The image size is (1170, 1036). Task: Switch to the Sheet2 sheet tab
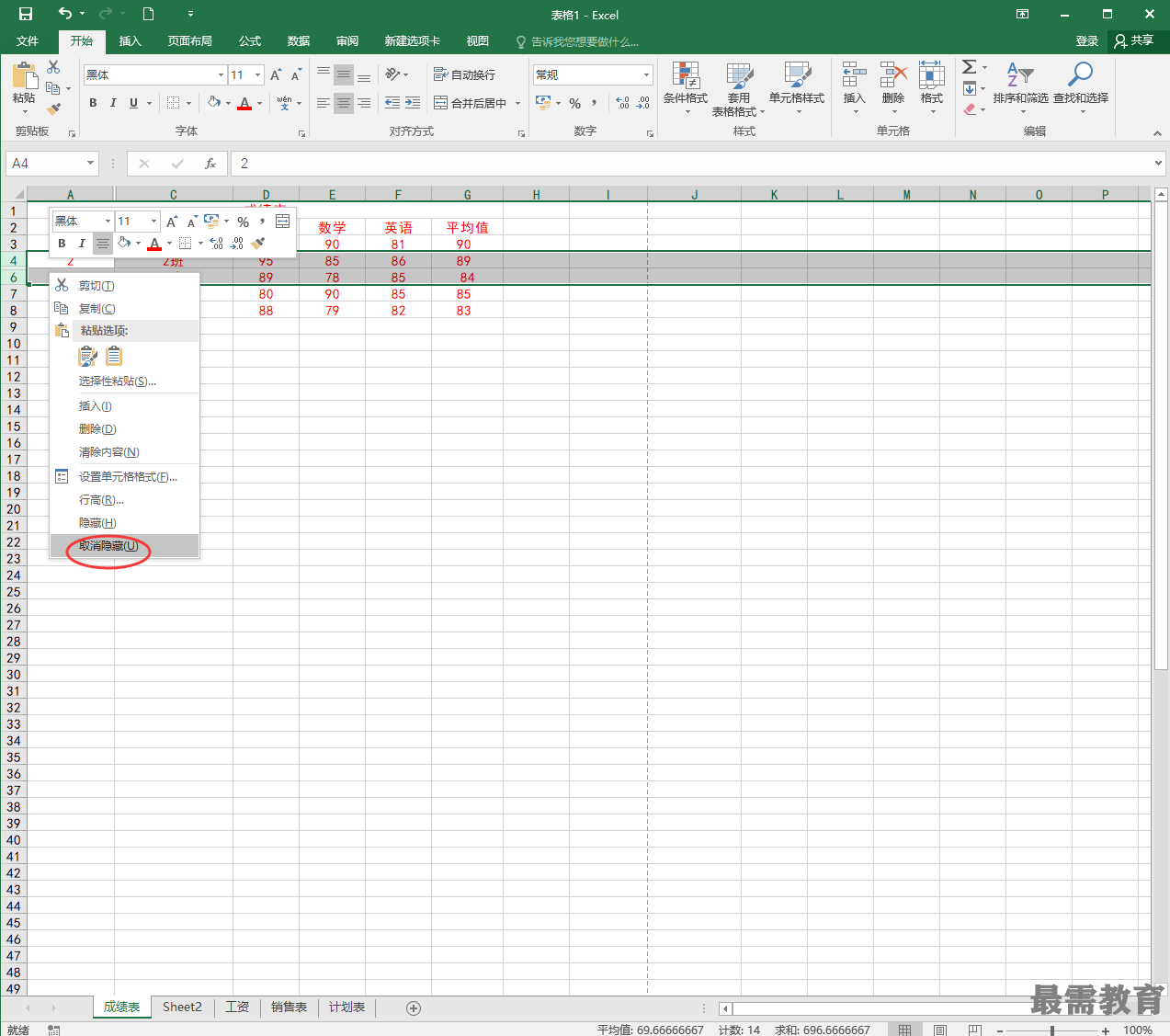pyautogui.click(x=182, y=1008)
